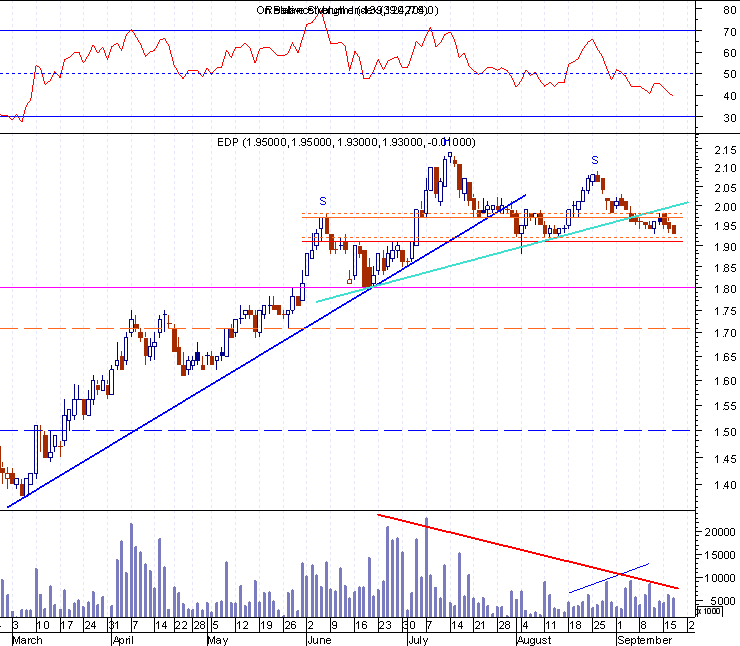This screenshot has height=646, width=740.
Task: Click the 5000 volume axis label
Action: (x=723, y=601)
